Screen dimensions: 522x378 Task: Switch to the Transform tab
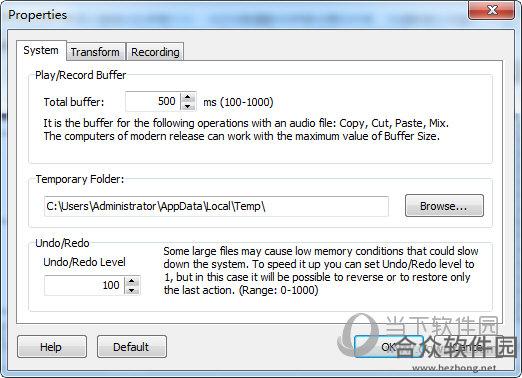[95, 52]
